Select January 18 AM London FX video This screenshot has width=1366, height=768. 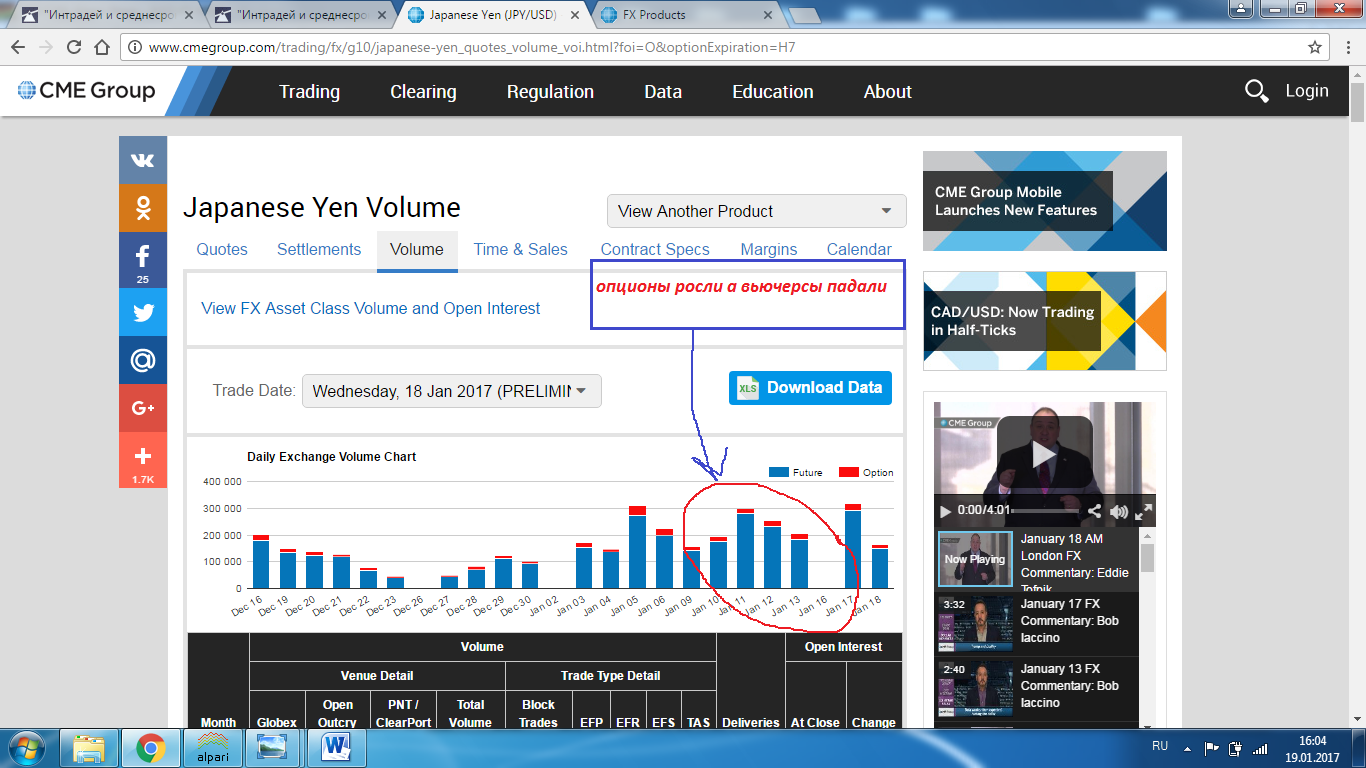(1036, 560)
